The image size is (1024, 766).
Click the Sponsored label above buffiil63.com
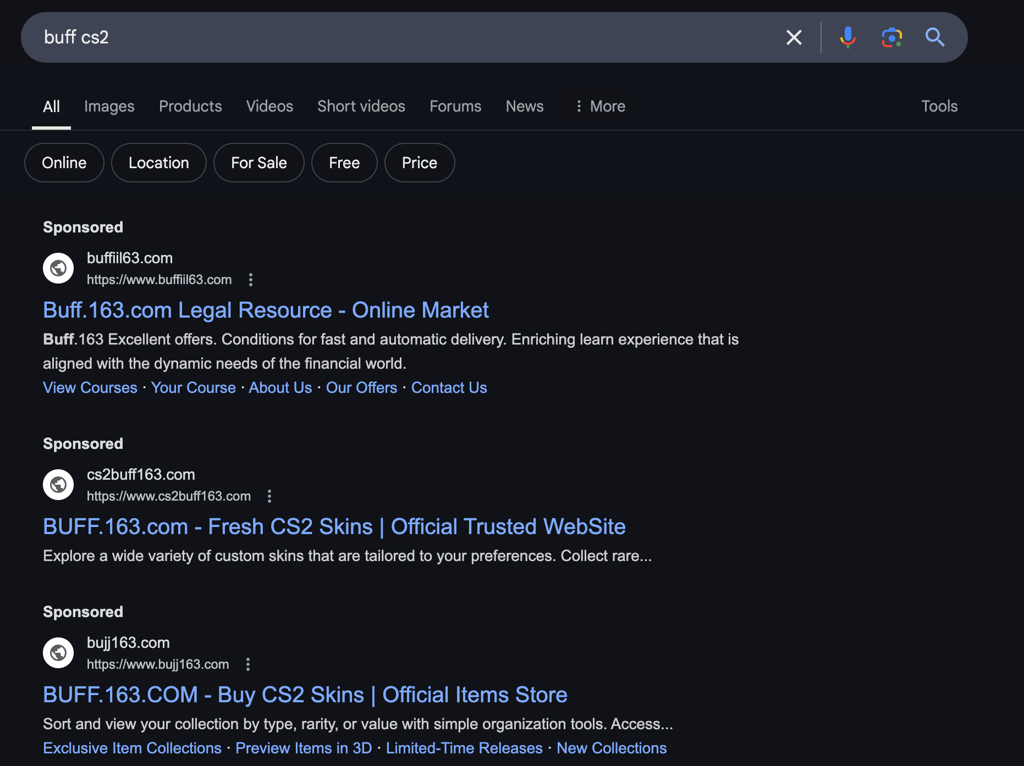(x=83, y=227)
